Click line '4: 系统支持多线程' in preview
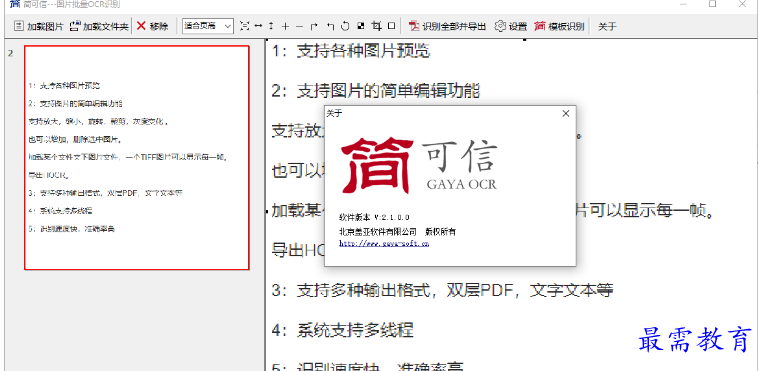The height and width of the screenshot is (371, 760). coord(342,330)
